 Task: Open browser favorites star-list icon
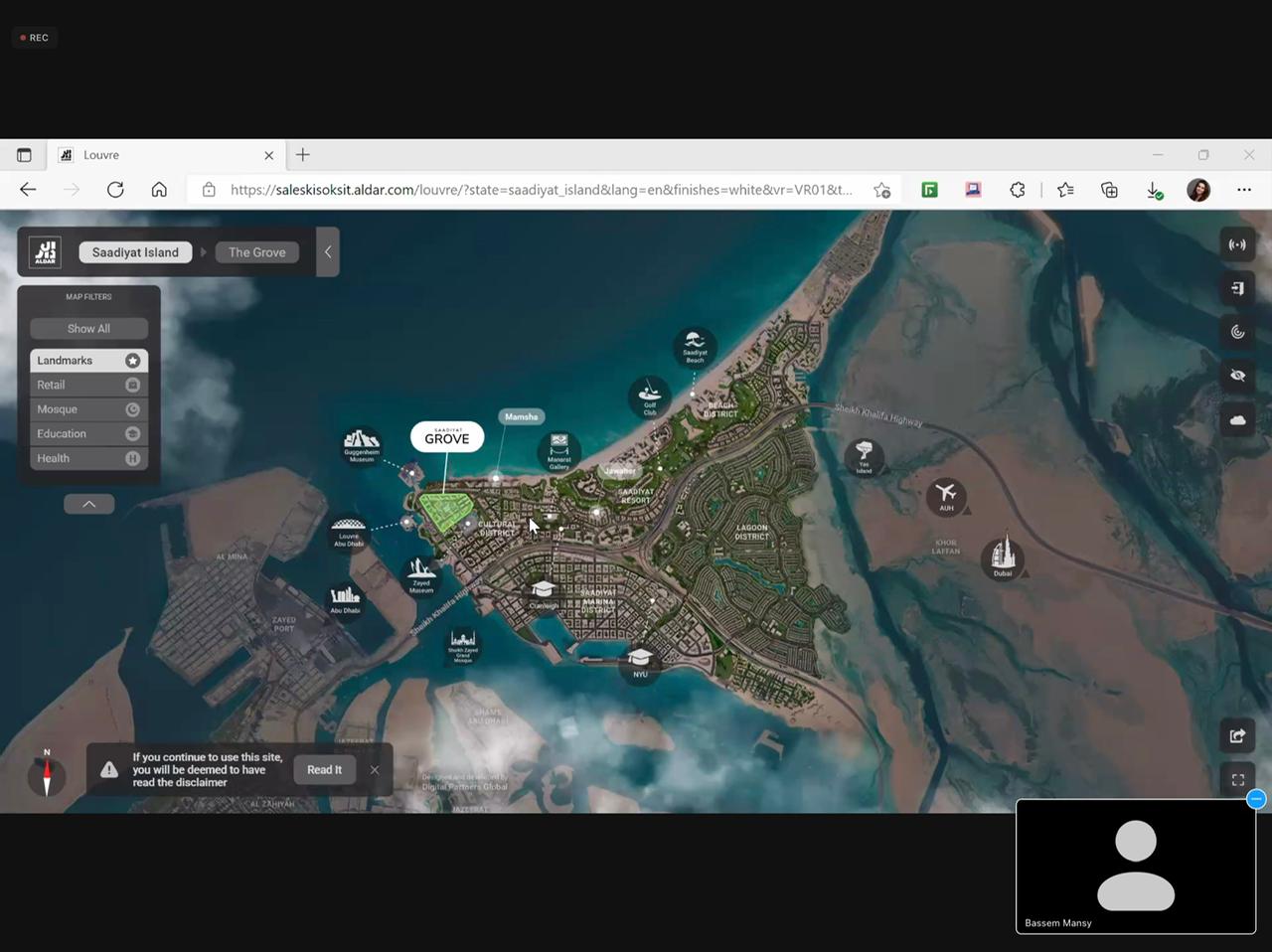(1065, 190)
